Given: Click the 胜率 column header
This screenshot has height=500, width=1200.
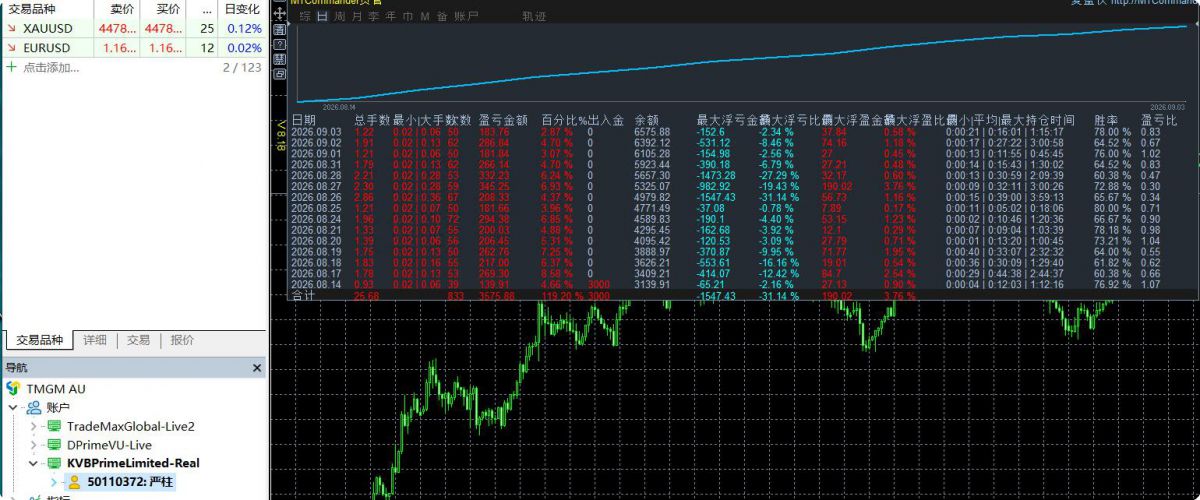Looking at the screenshot, I should coord(1107,120).
